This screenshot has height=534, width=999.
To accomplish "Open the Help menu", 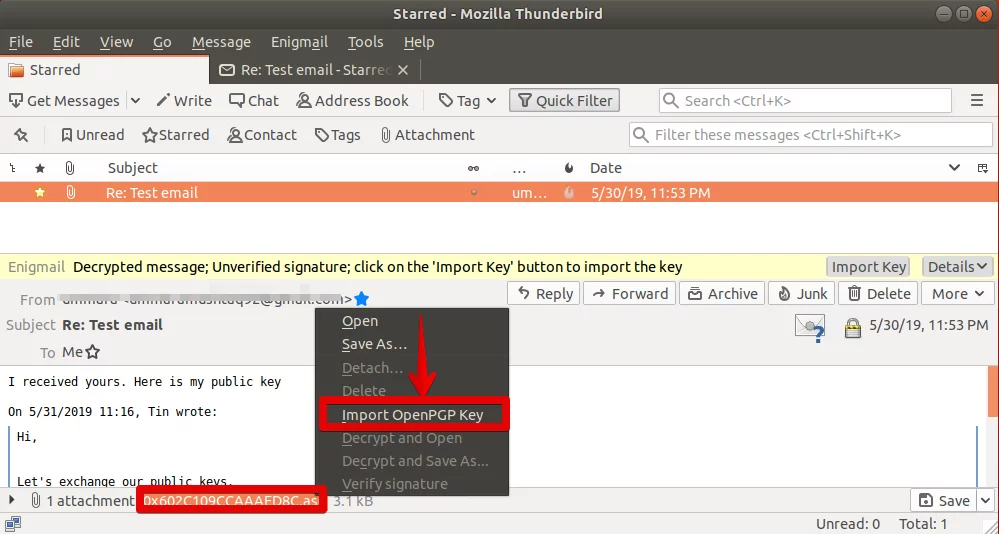I will (419, 42).
